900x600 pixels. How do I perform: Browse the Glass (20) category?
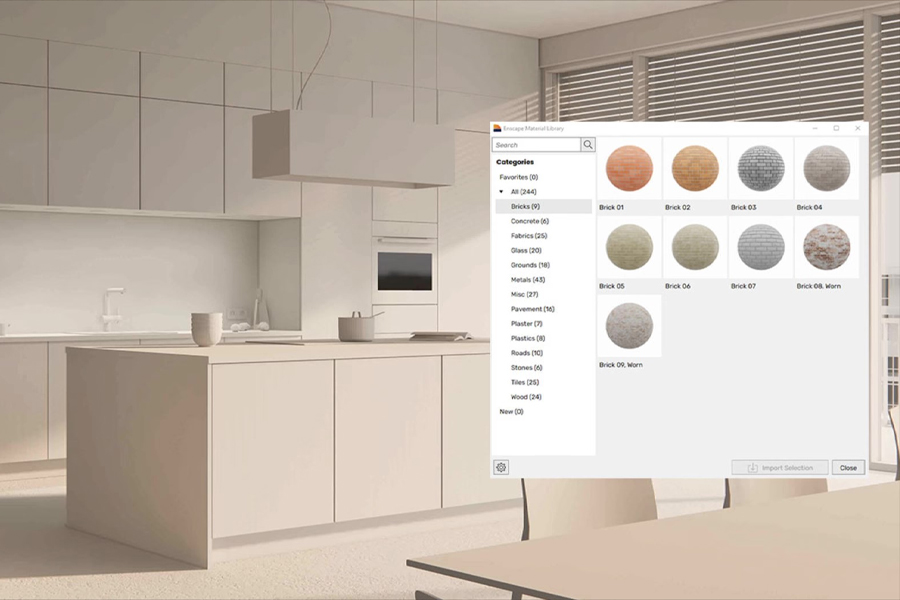tap(526, 250)
